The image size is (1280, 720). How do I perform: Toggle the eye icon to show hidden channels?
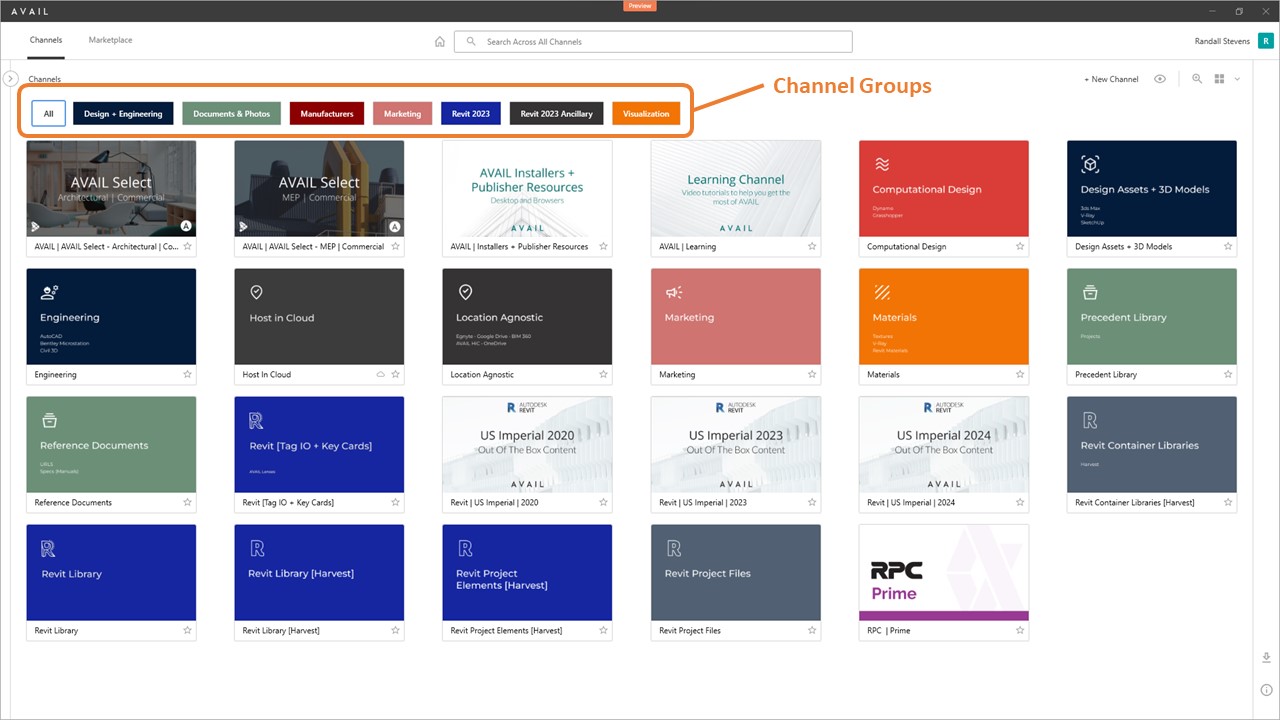click(1160, 79)
